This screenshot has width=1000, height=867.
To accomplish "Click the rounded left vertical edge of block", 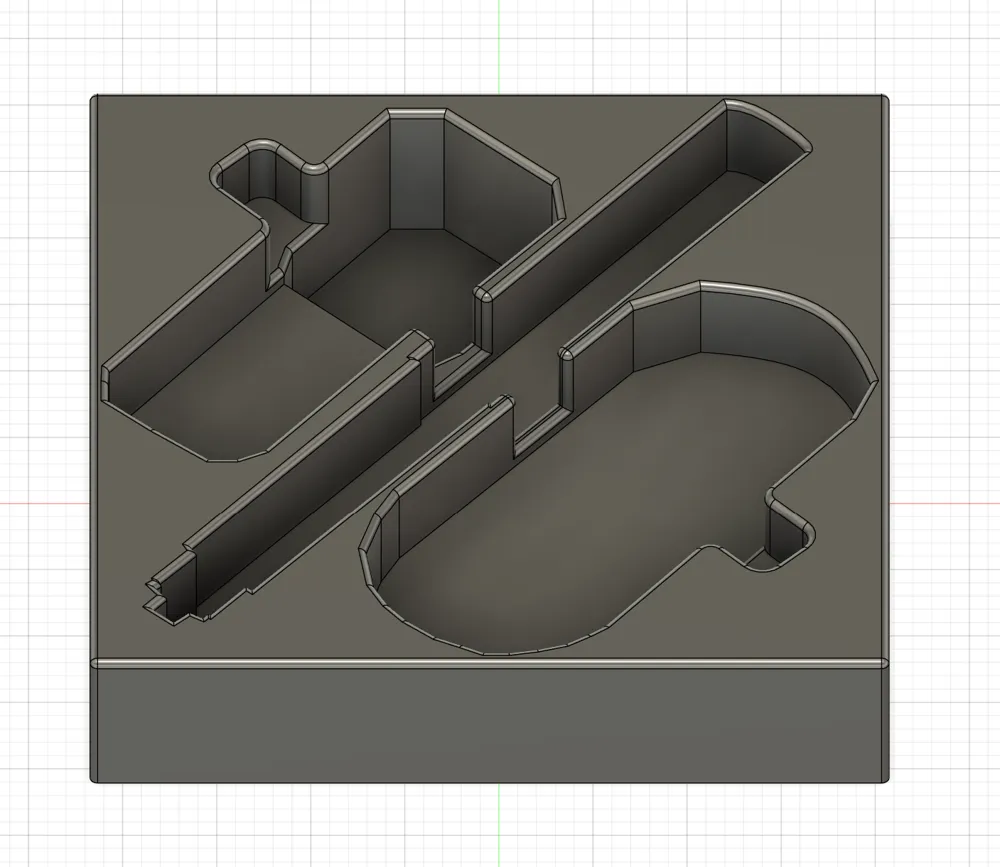I will [x=93, y=400].
